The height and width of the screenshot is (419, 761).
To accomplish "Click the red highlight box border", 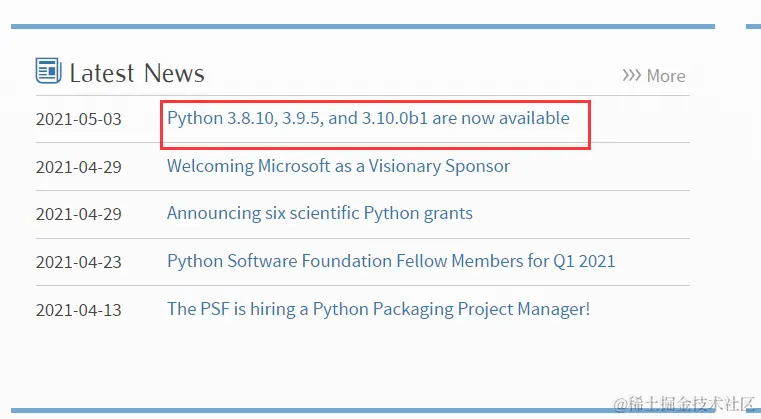I will [x=589, y=125].
